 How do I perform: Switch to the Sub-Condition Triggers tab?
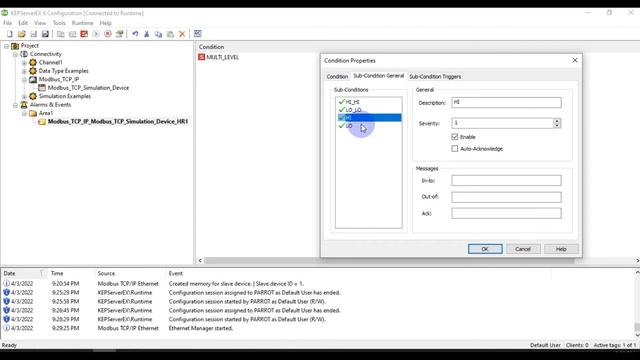435,76
